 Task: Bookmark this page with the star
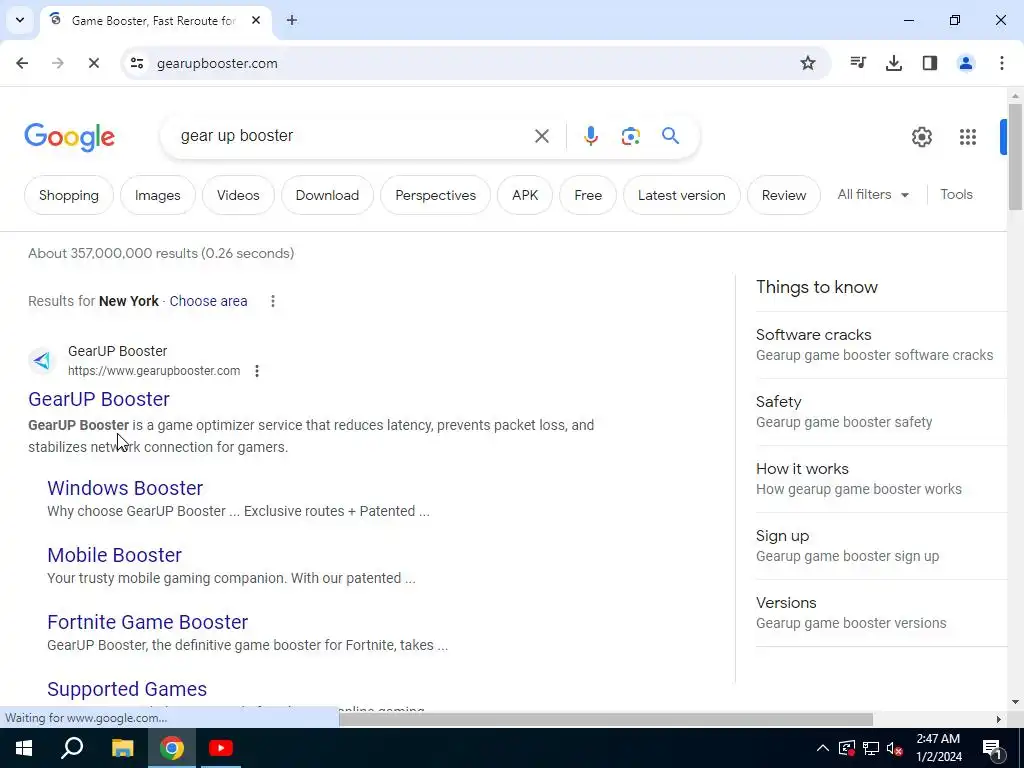point(808,63)
